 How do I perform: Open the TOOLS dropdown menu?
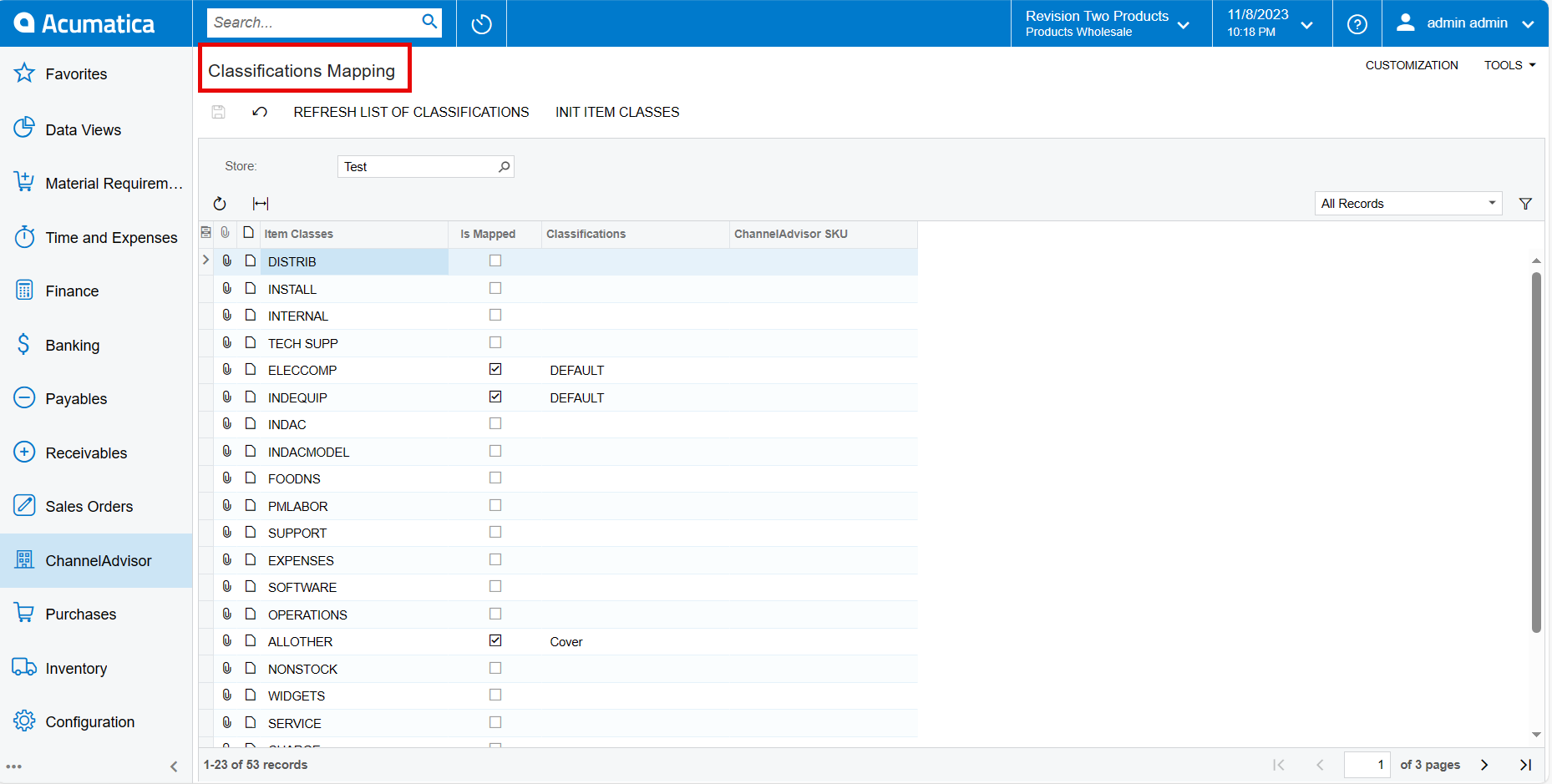1509,65
